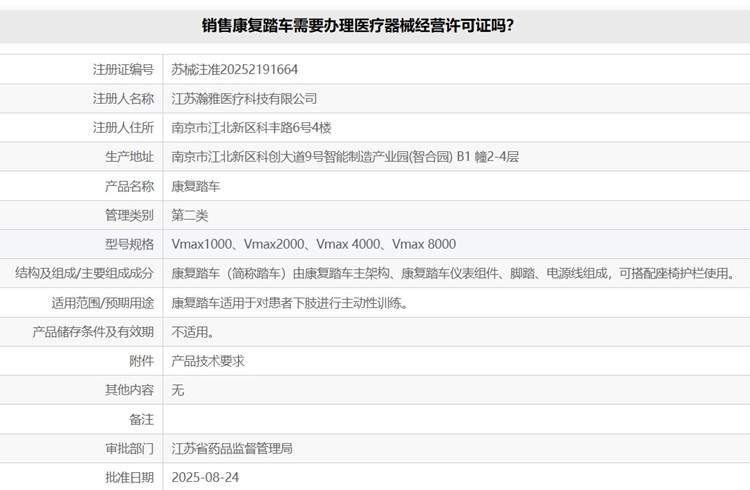Click product name value 康复踏车
The image size is (750, 490).
tap(196, 186)
